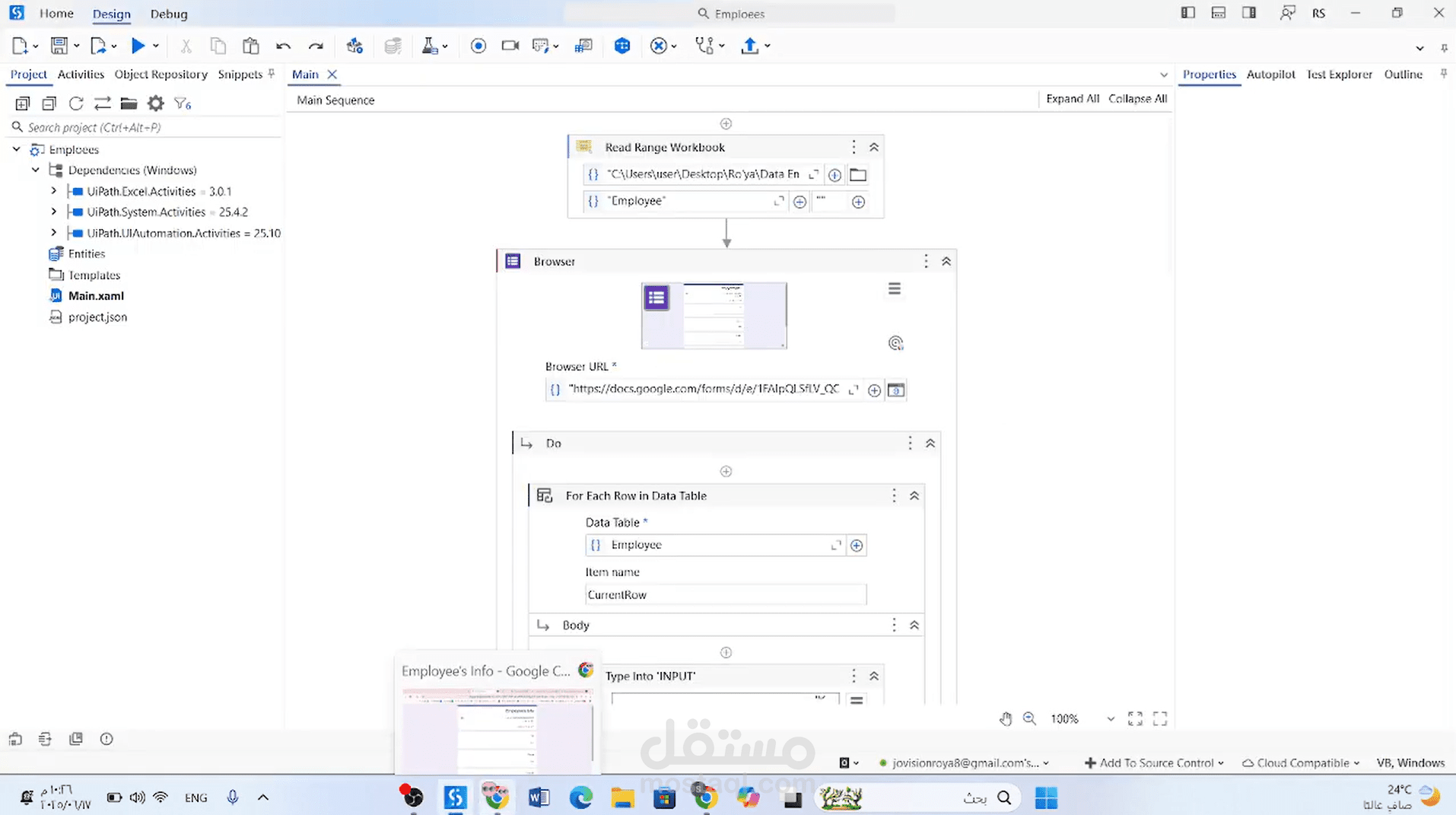Click the Microsoft Edge taskbar icon
The height and width of the screenshot is (815, 1456).
[581, 797]
